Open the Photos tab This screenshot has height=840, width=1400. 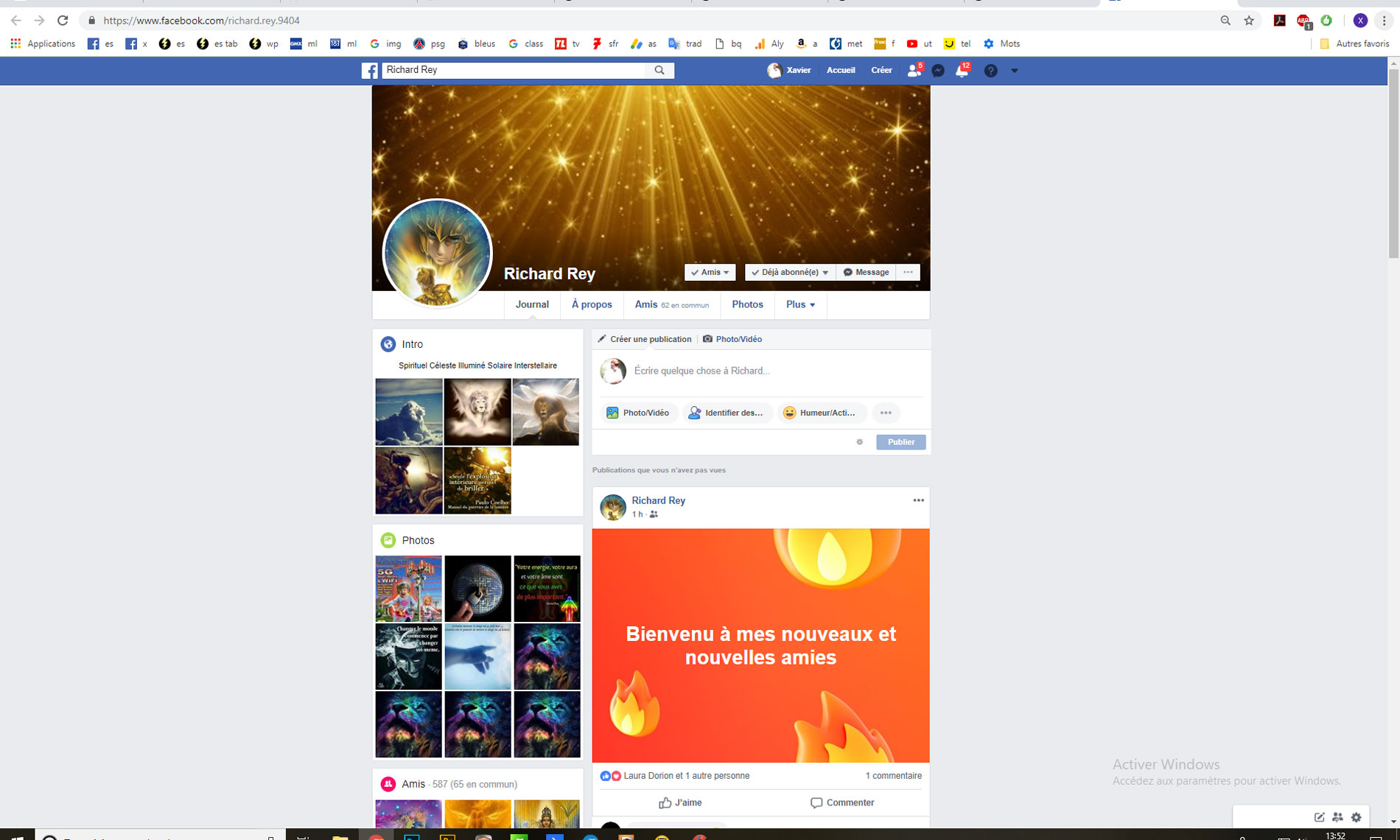pos(747,304)
